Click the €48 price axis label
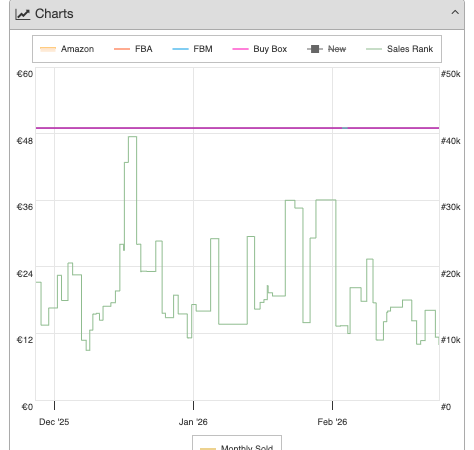Viewport: 474px width, 450px height. coord(25,141)
